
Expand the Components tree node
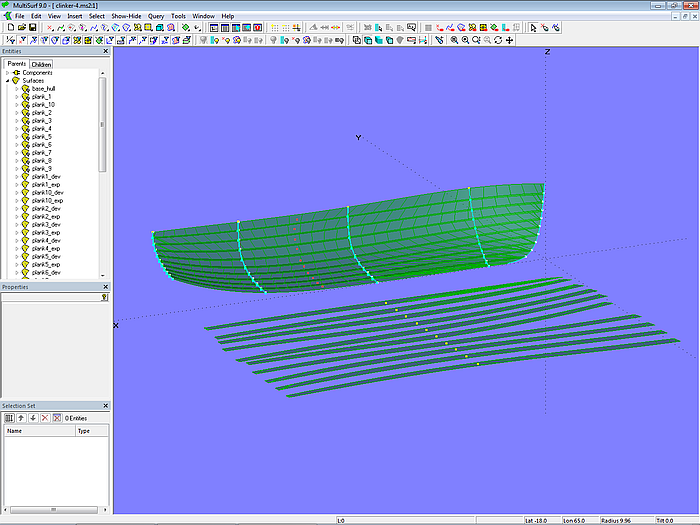click(8, 73)
